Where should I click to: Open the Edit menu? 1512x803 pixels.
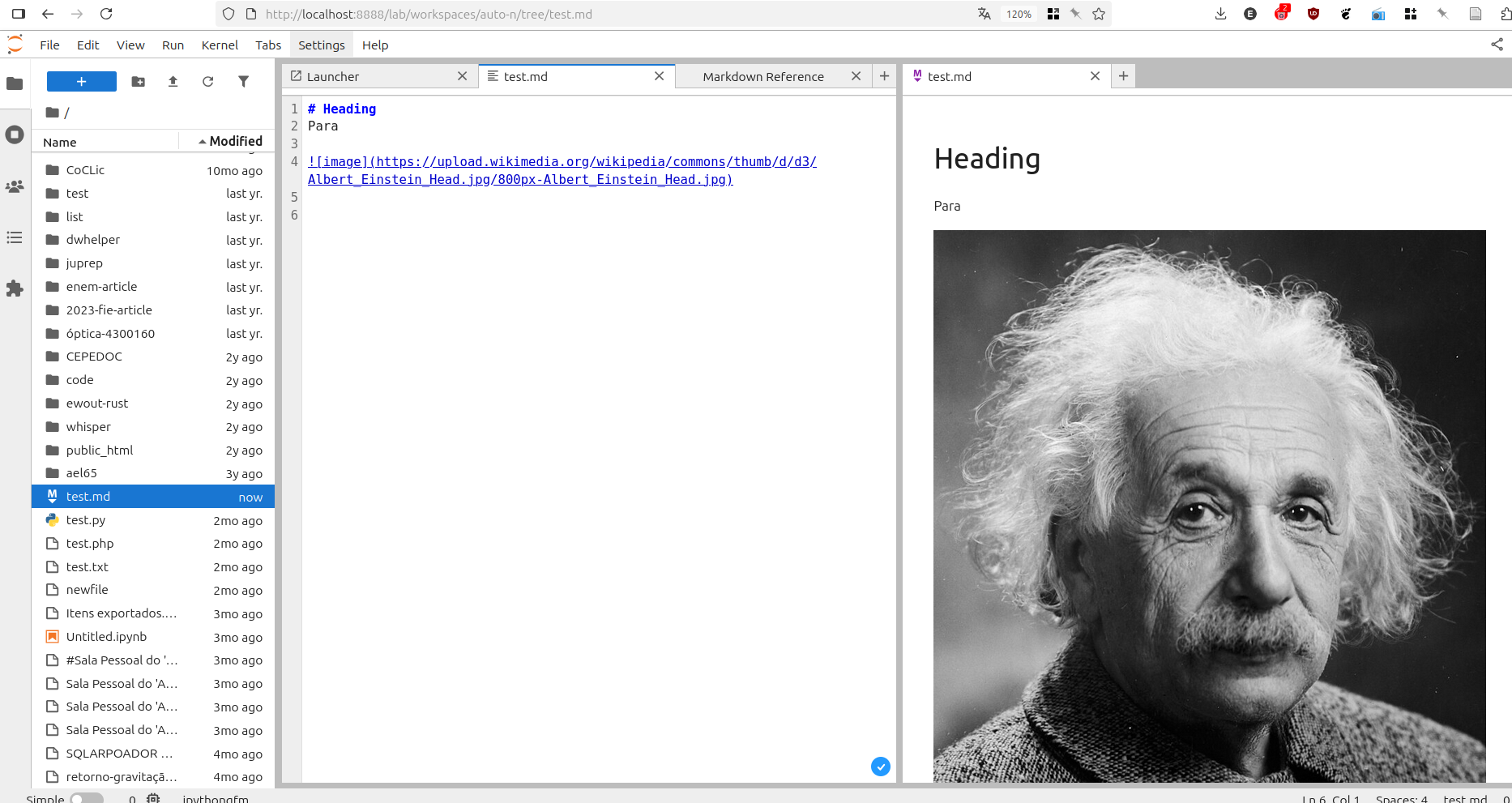(x=88, y=45)
